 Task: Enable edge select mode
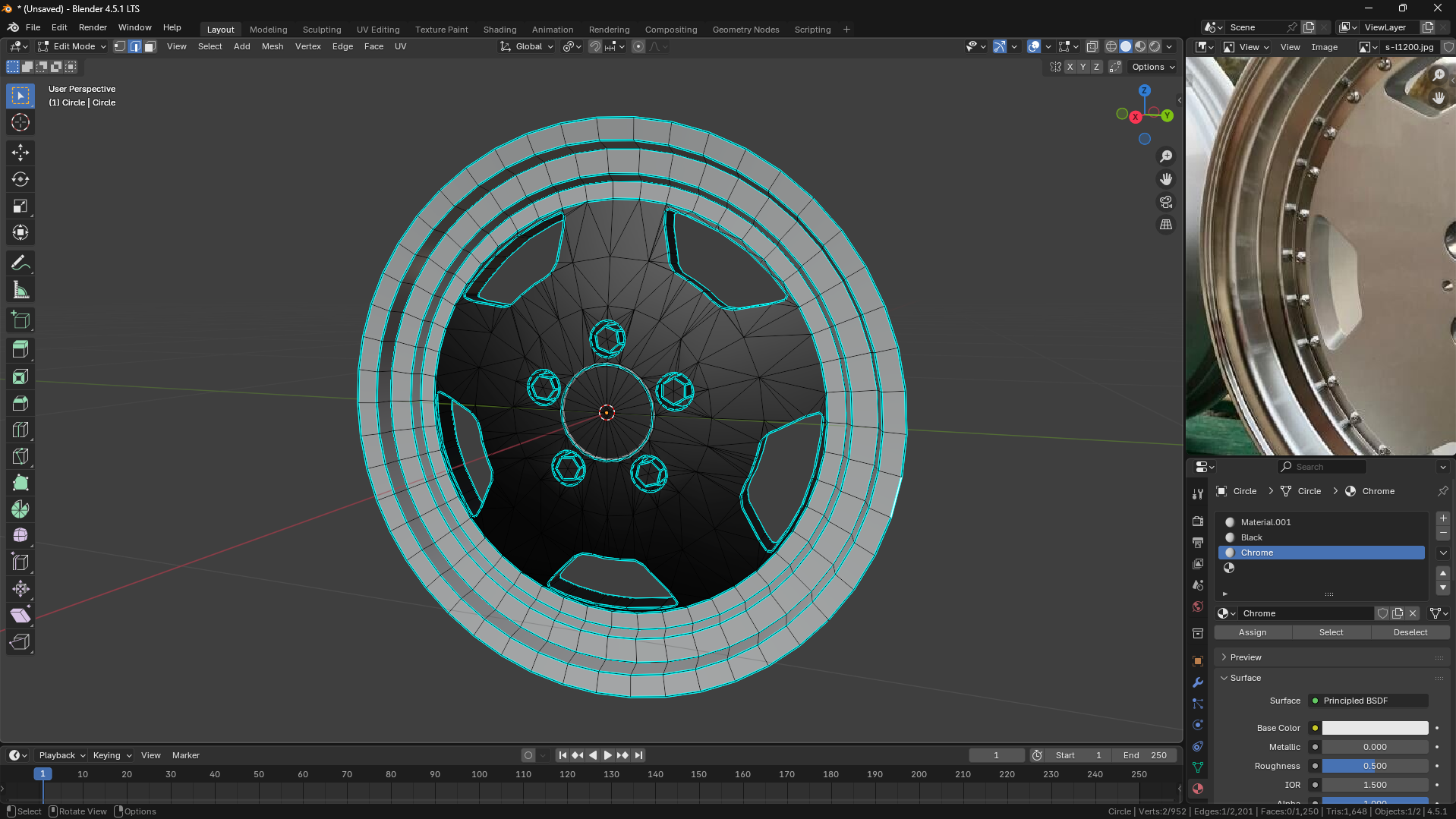(x=135, y=46)
